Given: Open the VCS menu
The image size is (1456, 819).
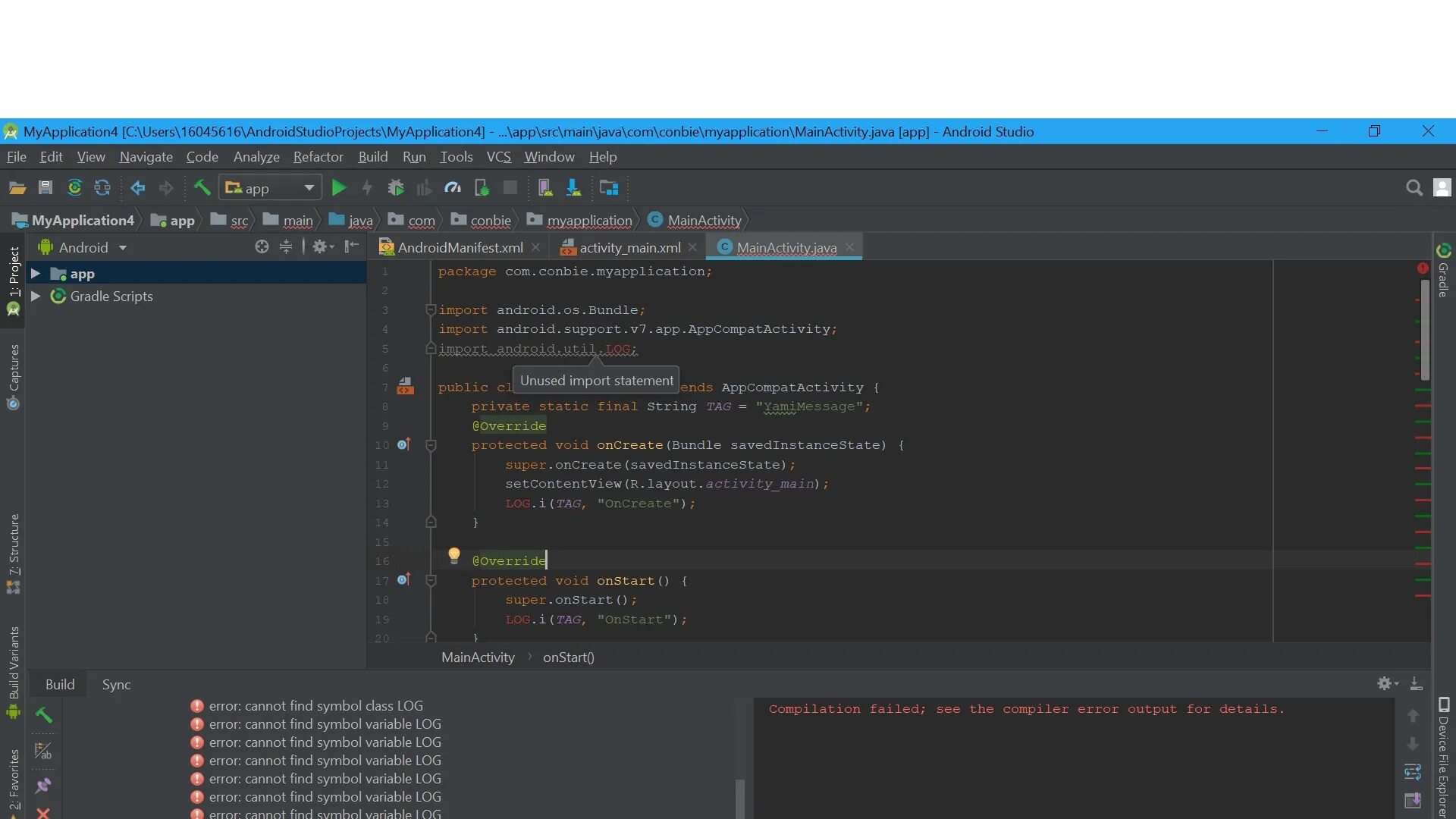Looking at the screenshot, I should (498, 157).
